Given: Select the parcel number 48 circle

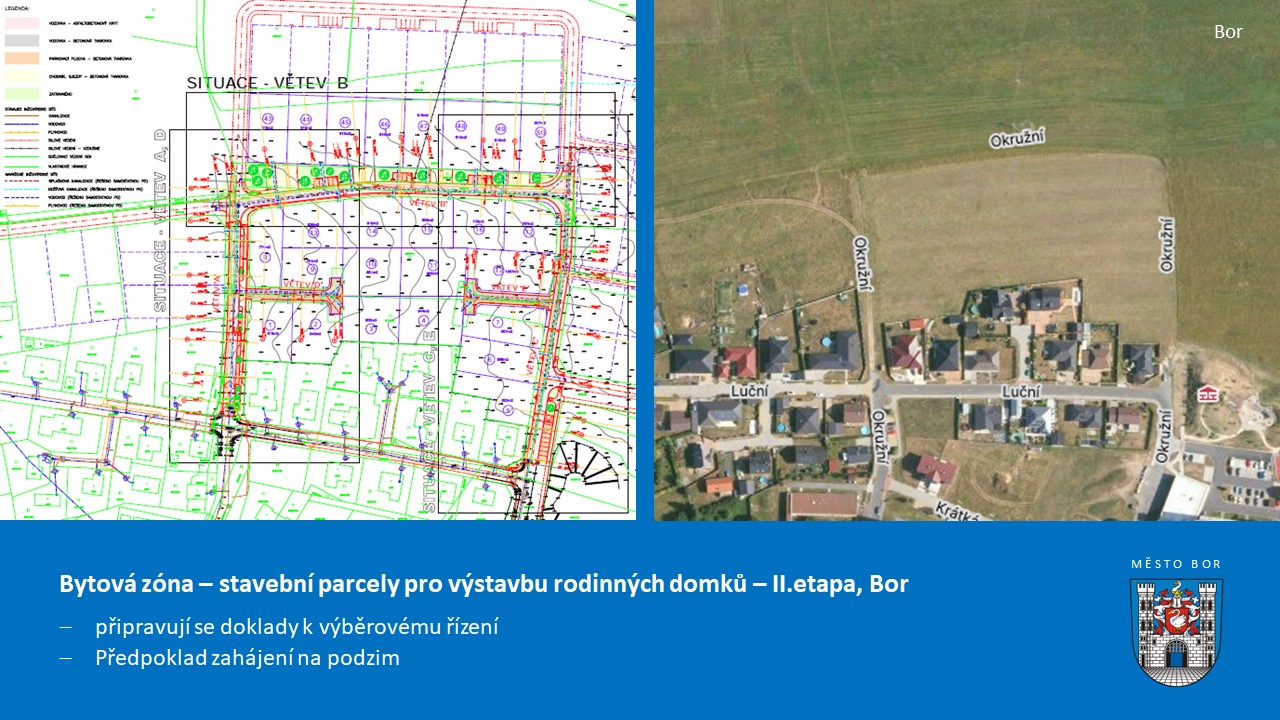Looking at the screenshot, I should click(x=461, y=127).
